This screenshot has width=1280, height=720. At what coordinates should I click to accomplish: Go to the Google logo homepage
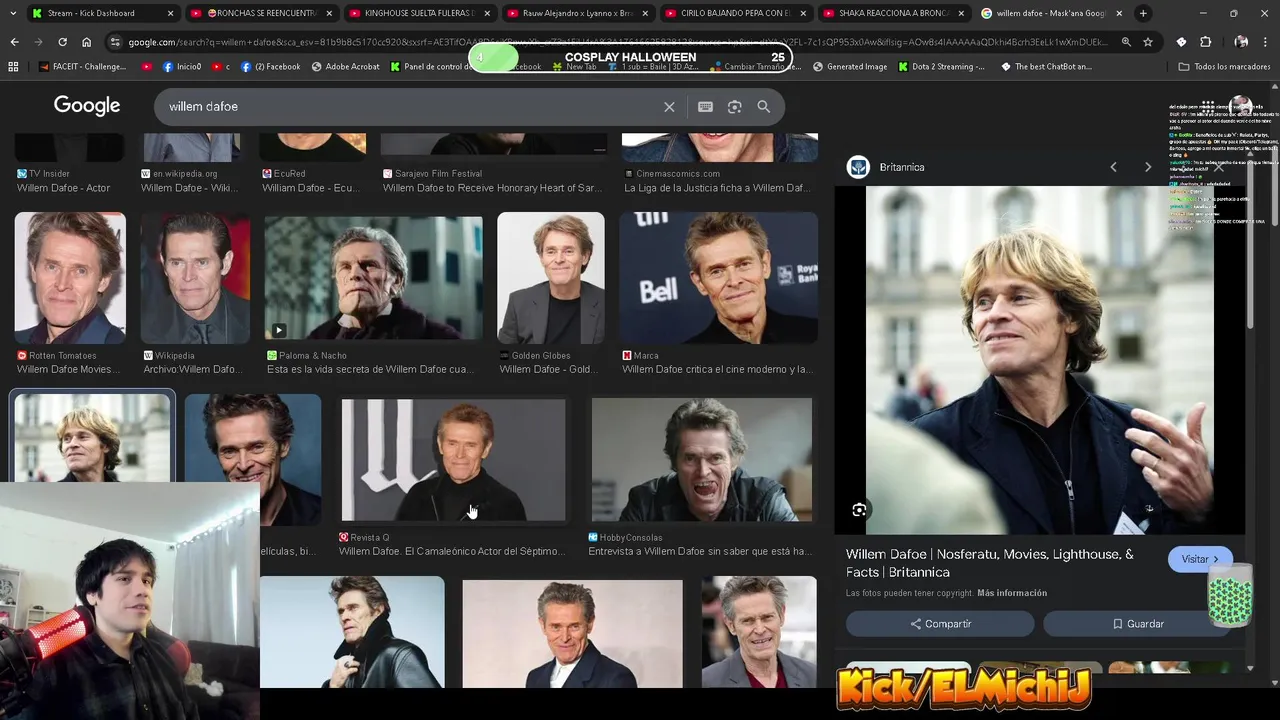(x=87, y=106)
